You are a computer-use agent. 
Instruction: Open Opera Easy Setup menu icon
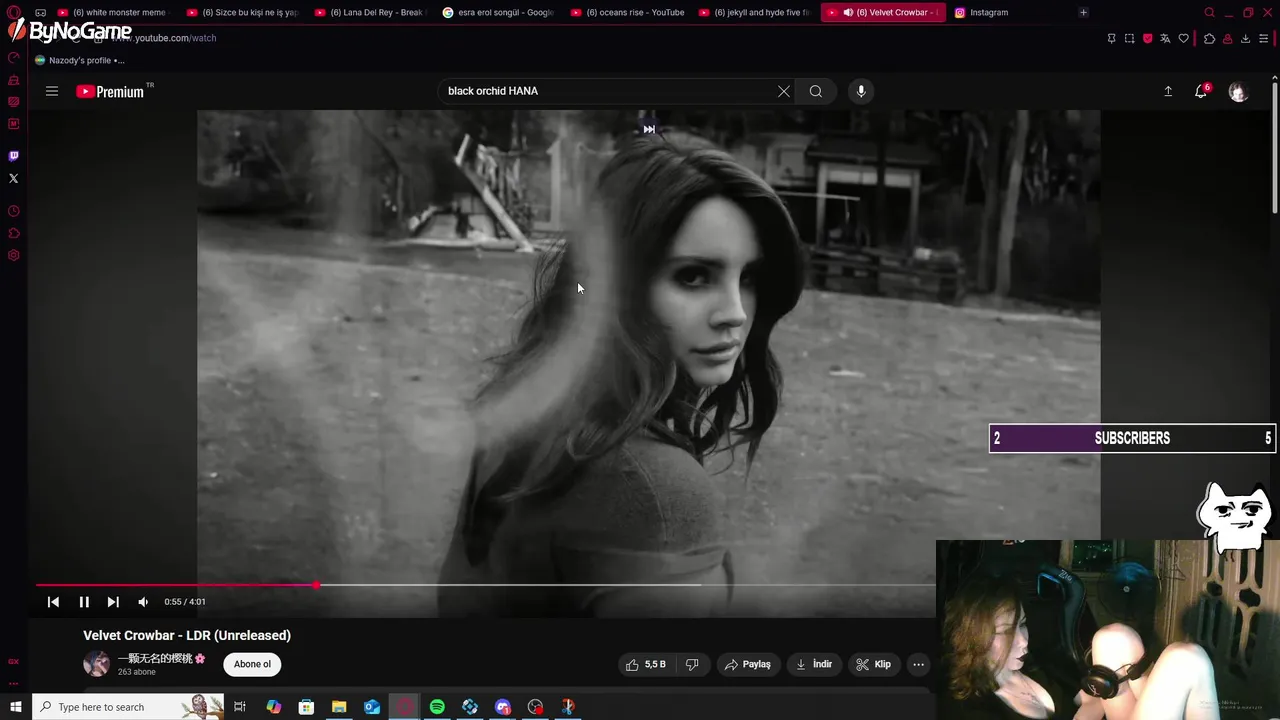1263,38
